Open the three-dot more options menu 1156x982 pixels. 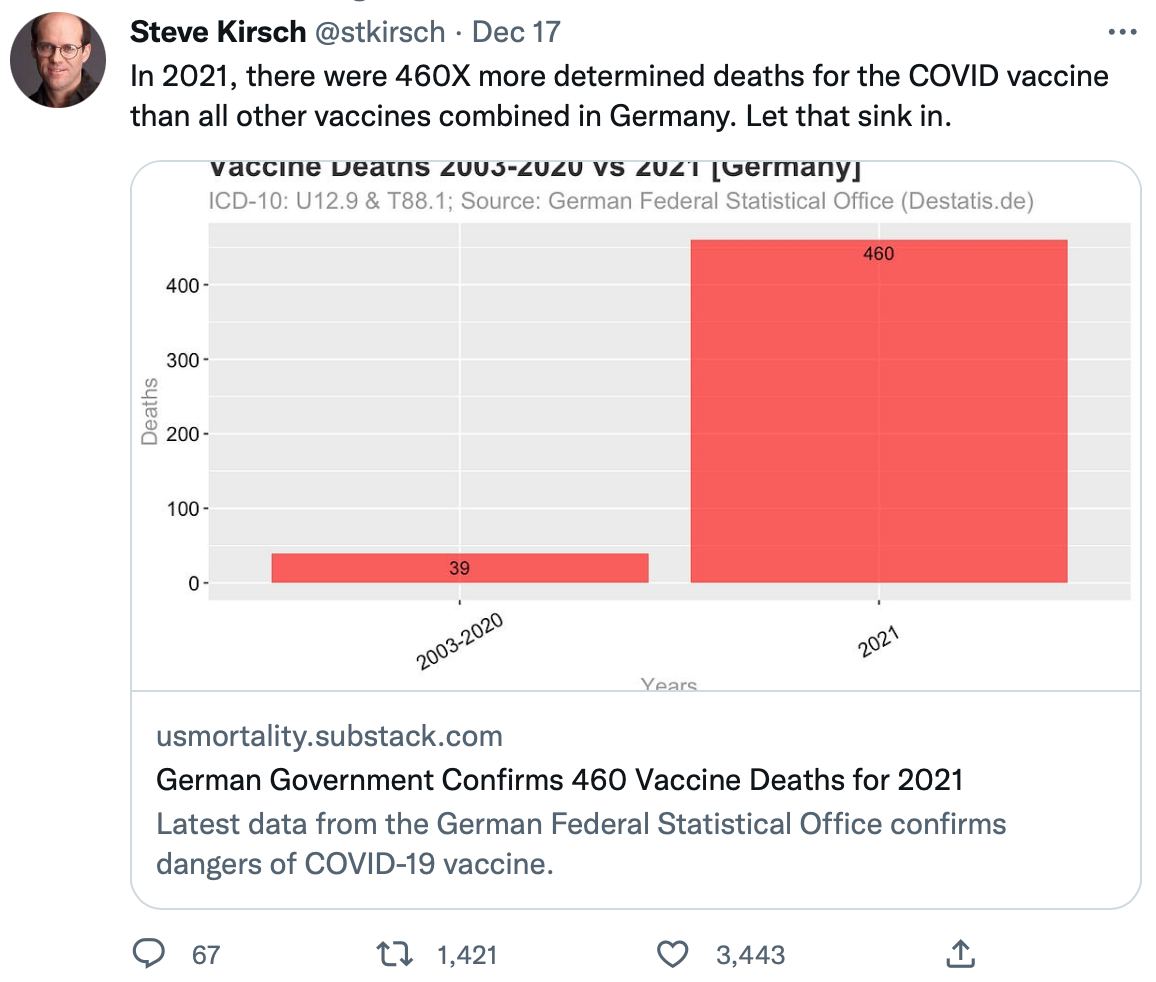point(1123,33)
